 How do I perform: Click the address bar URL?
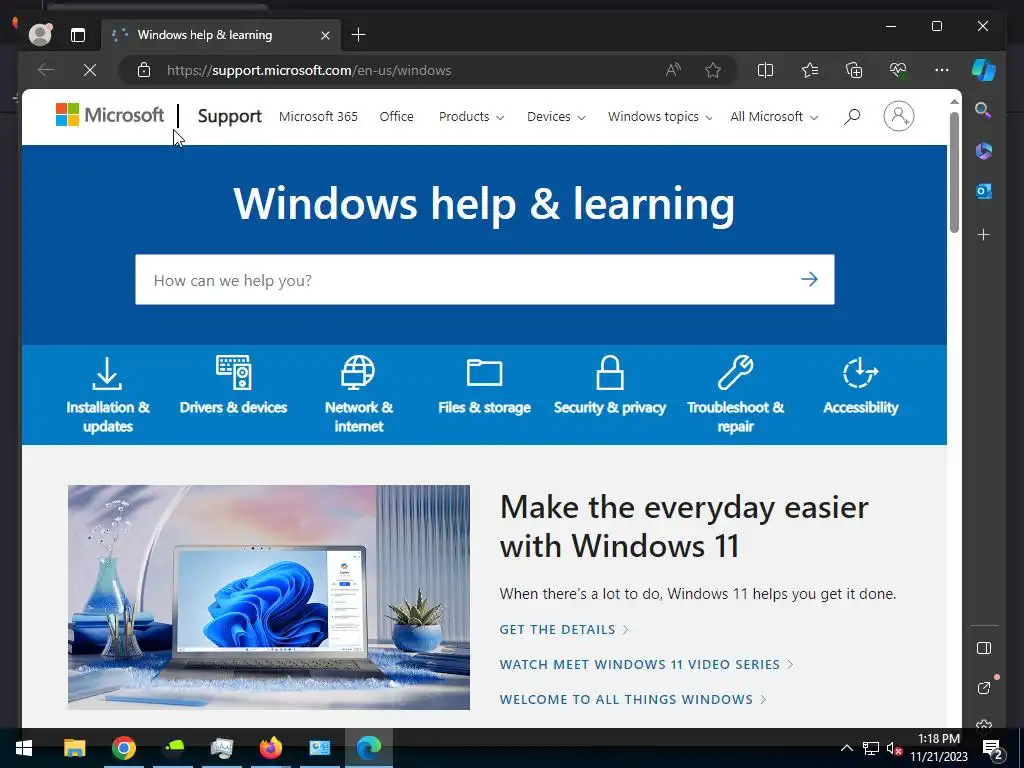tap(309, 71)
